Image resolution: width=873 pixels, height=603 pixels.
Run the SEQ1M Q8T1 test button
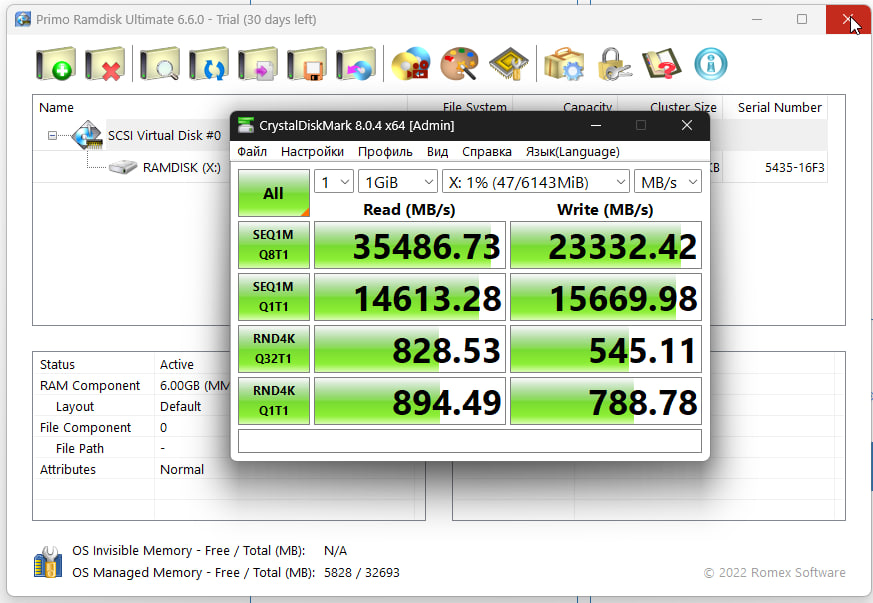(x=273, y=245)
